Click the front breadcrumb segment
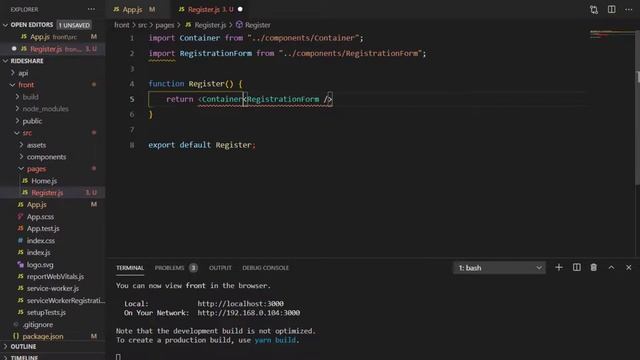The image size is (640, 360). point(122,25)
